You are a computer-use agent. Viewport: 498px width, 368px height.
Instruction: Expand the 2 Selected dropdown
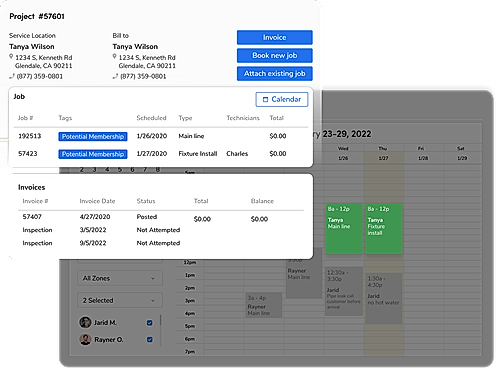[120, 300]
